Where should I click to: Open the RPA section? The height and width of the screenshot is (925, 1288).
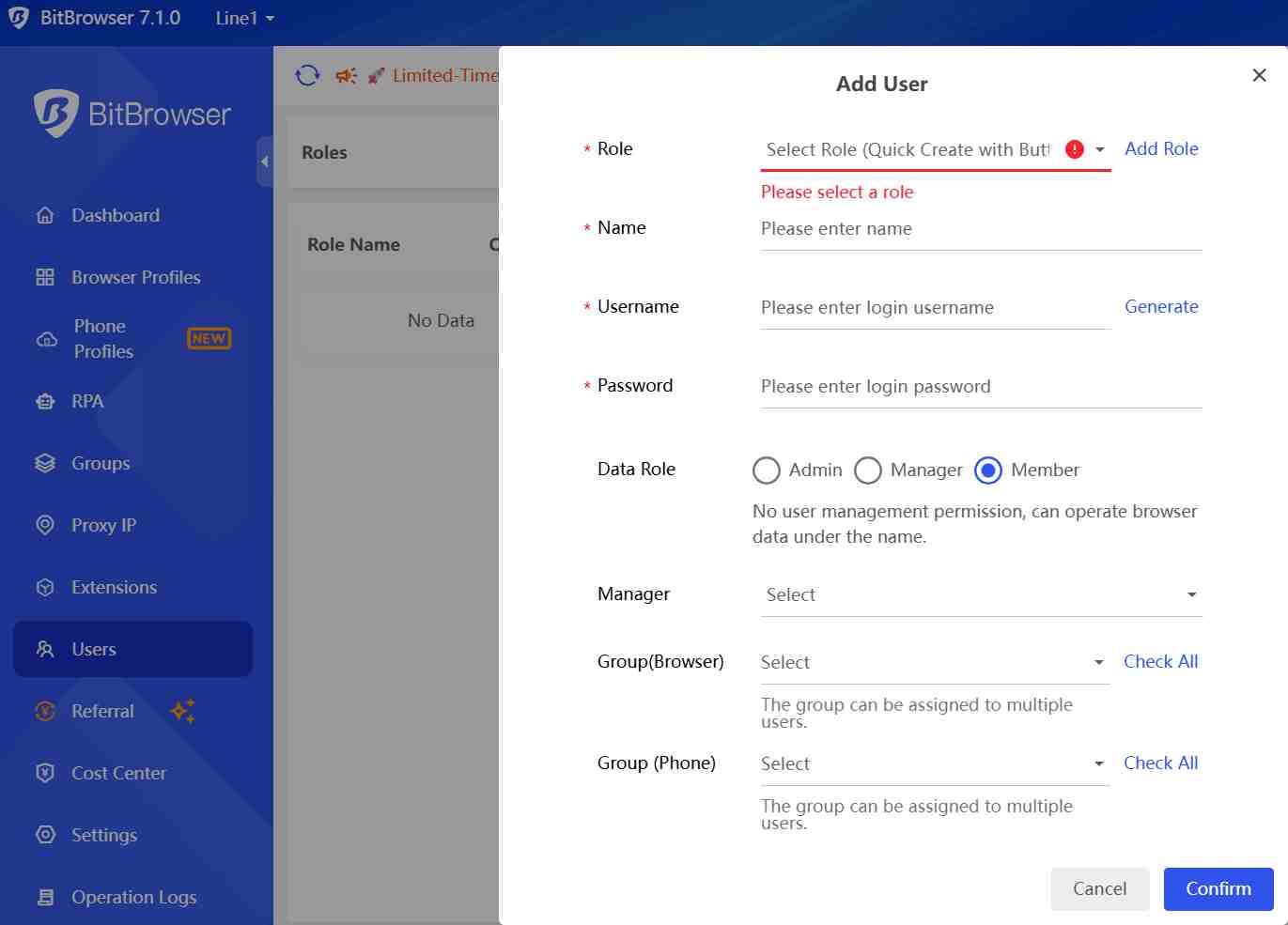click(x=87, y=401)
